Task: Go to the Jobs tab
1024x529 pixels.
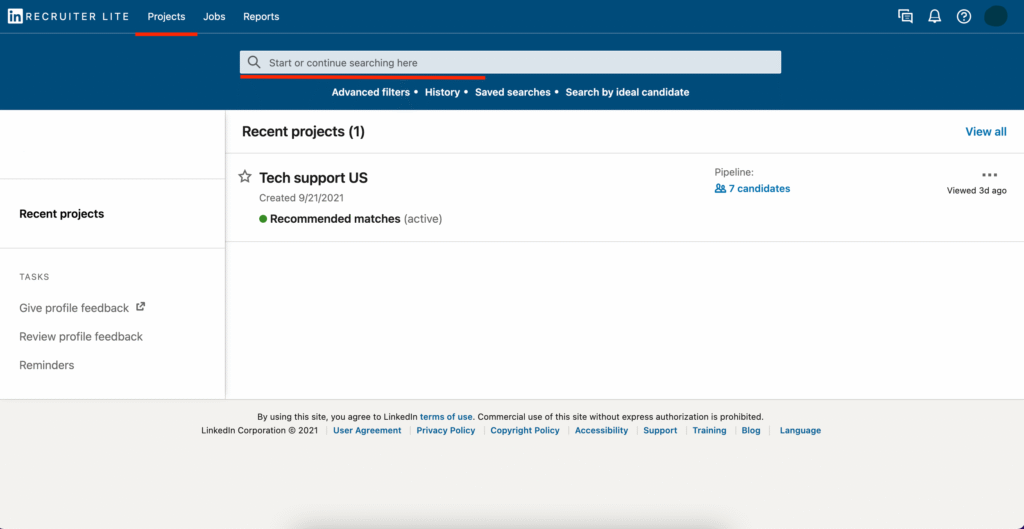Action: click(214, 17)
